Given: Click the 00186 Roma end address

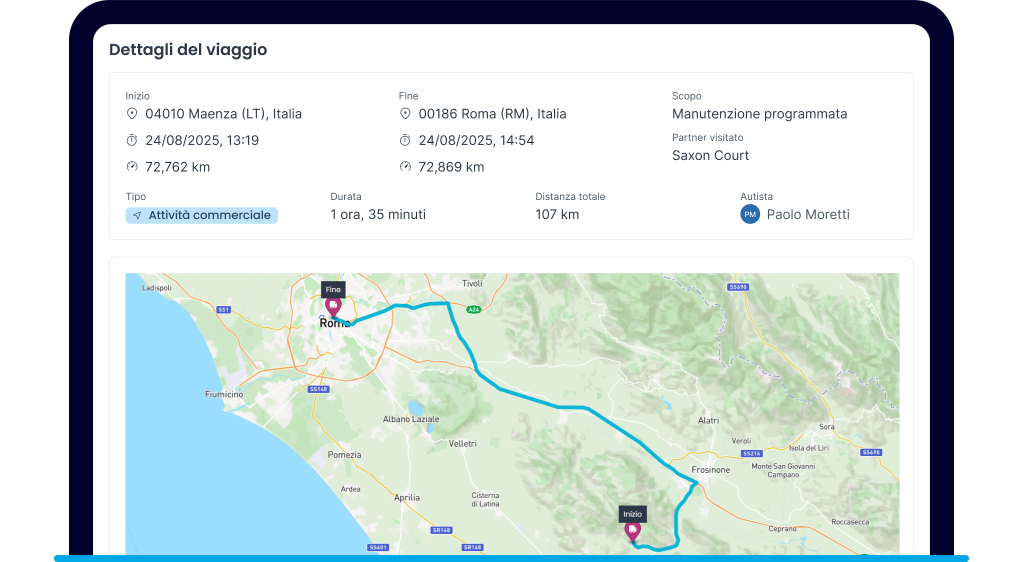Looking at the screenshot, I should coord(492,114).
